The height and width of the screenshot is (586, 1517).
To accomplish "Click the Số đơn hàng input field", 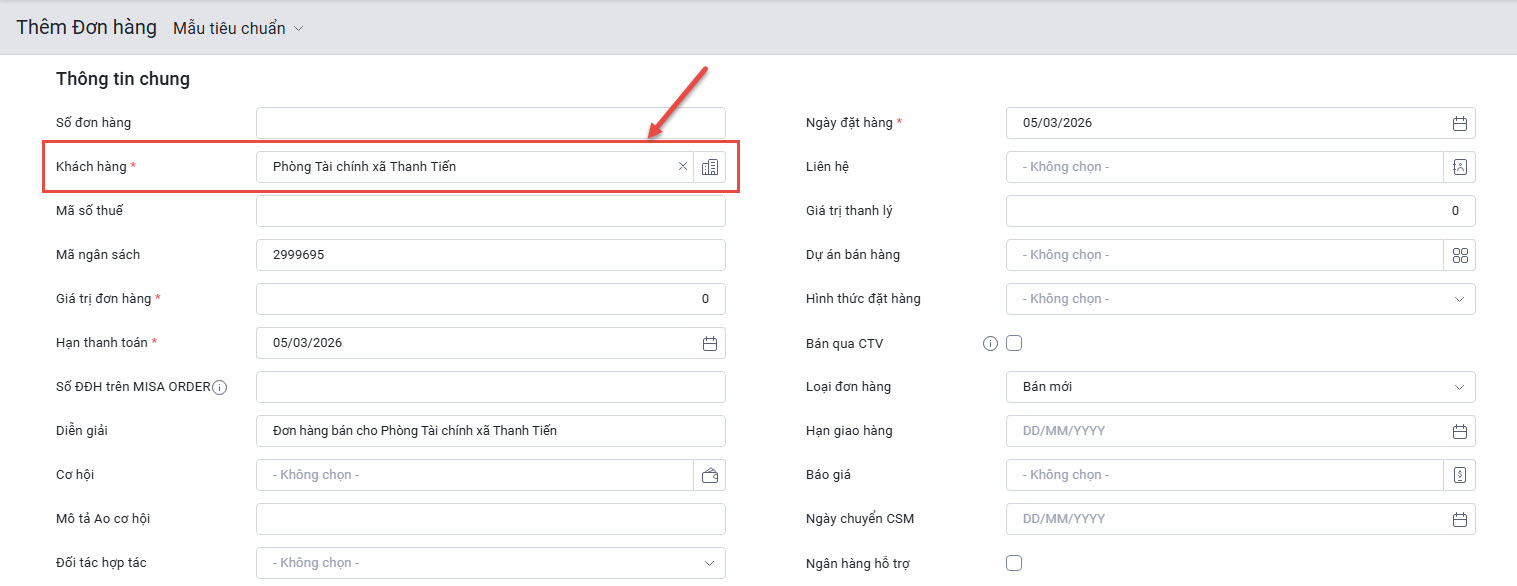I will click(490, 123).
